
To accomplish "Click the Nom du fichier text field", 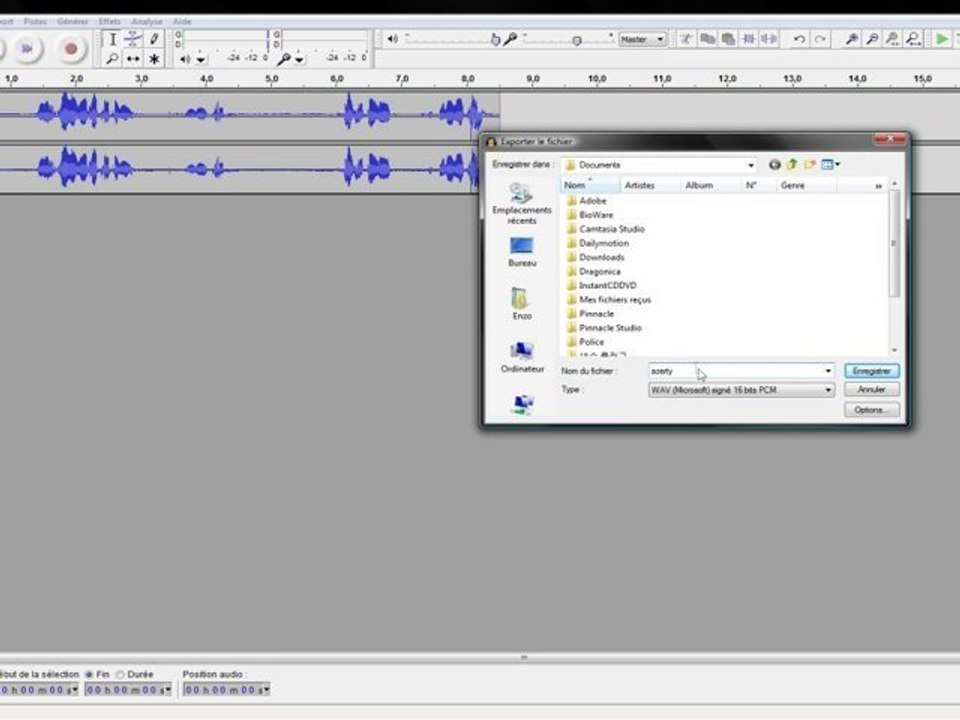I will [x=735, y=371].
